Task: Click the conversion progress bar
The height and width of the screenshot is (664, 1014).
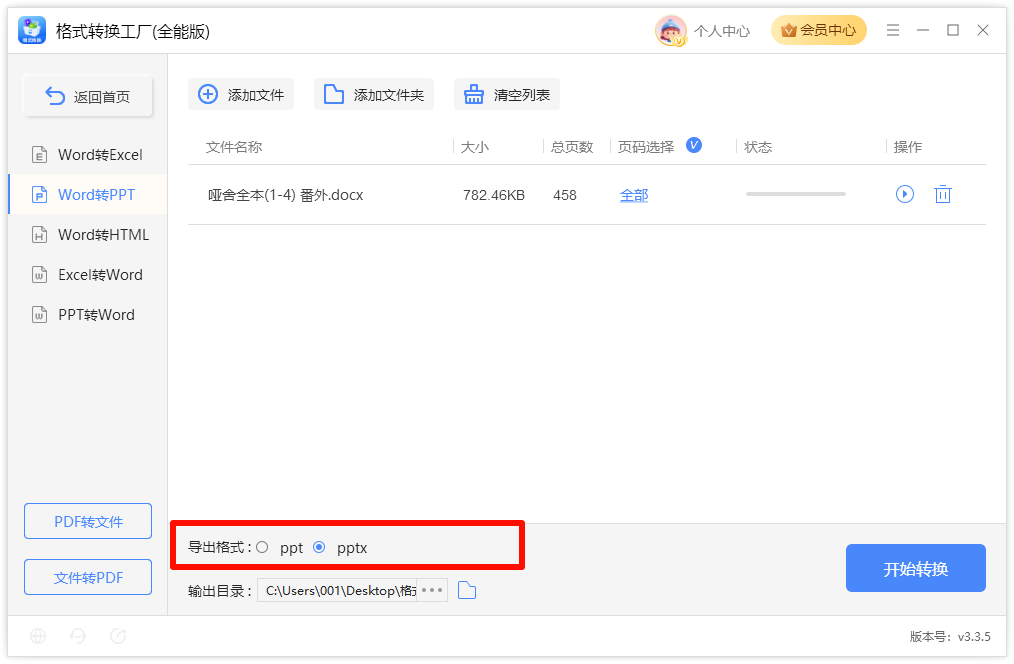Action: (x=795, y=194)
